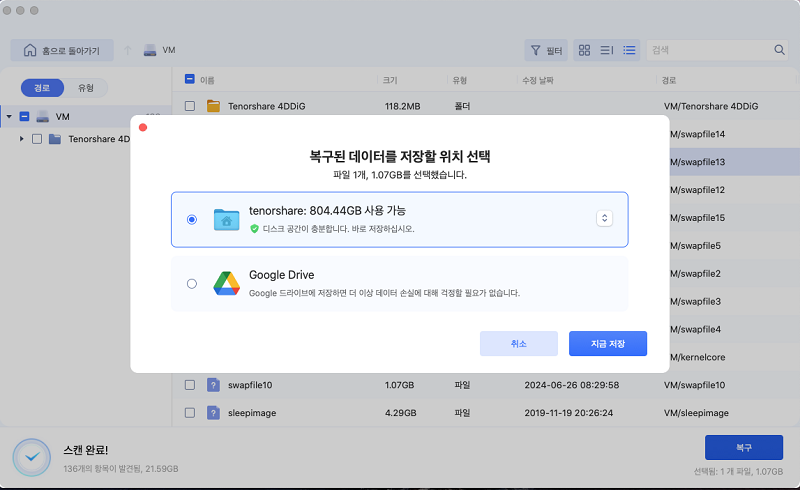This screenshot has width=800, height=490.
Task: Click the magnifier search icon
Action: click(779, 50)
